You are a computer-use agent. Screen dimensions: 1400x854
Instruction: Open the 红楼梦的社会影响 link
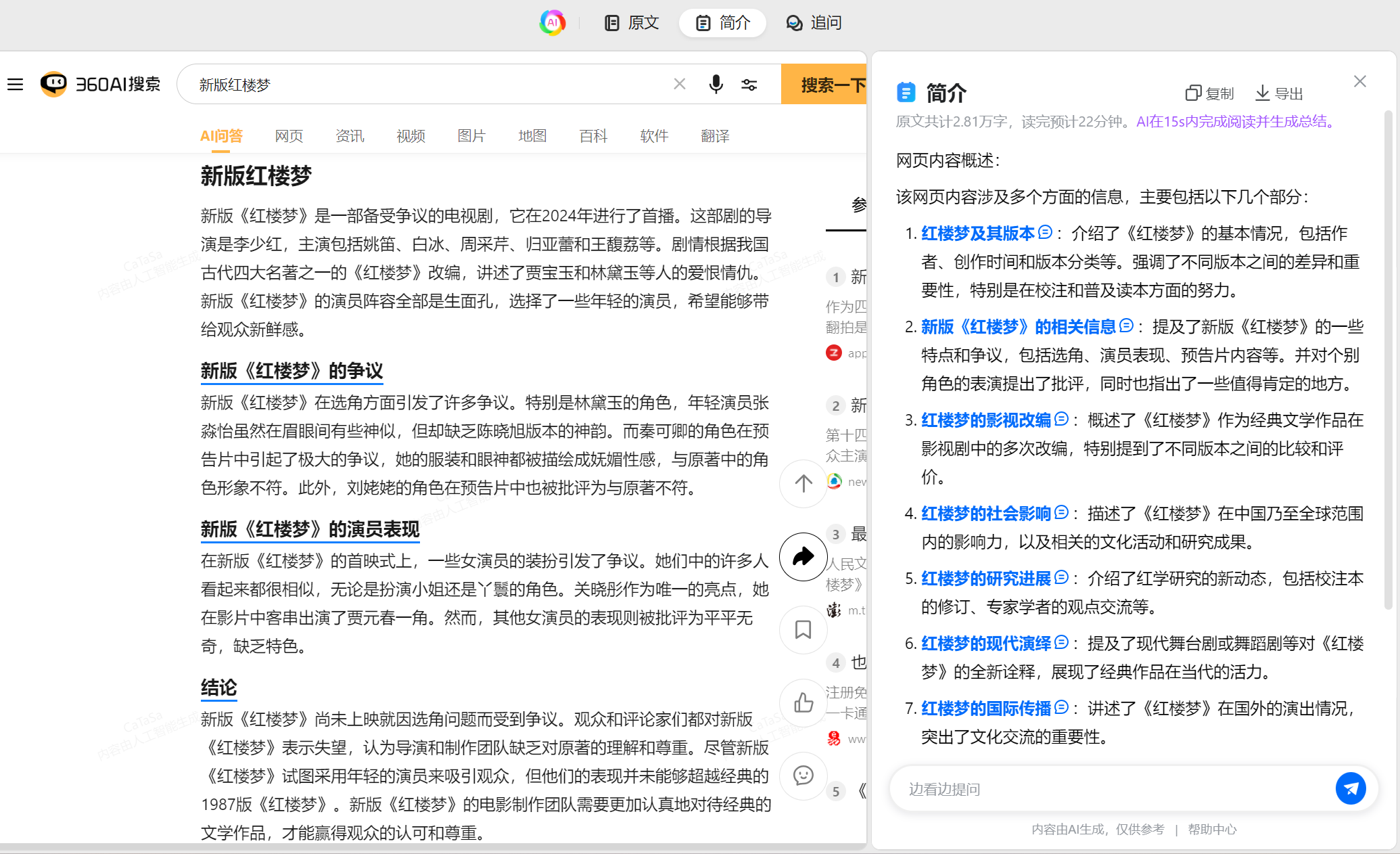pyautogui.click(x=986, y=514)
